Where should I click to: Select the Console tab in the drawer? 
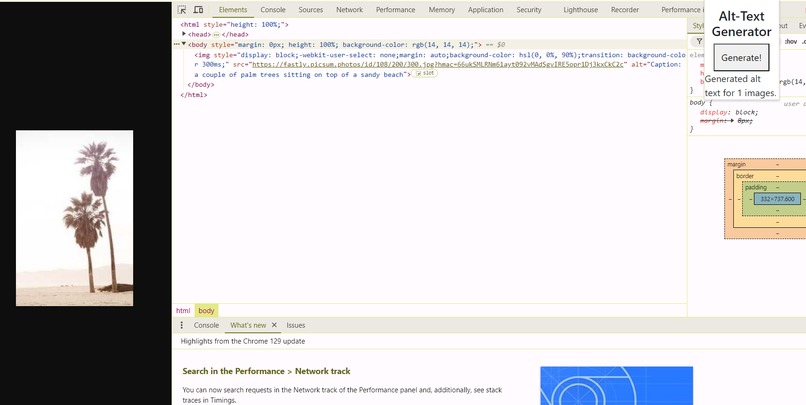(206, 325)
